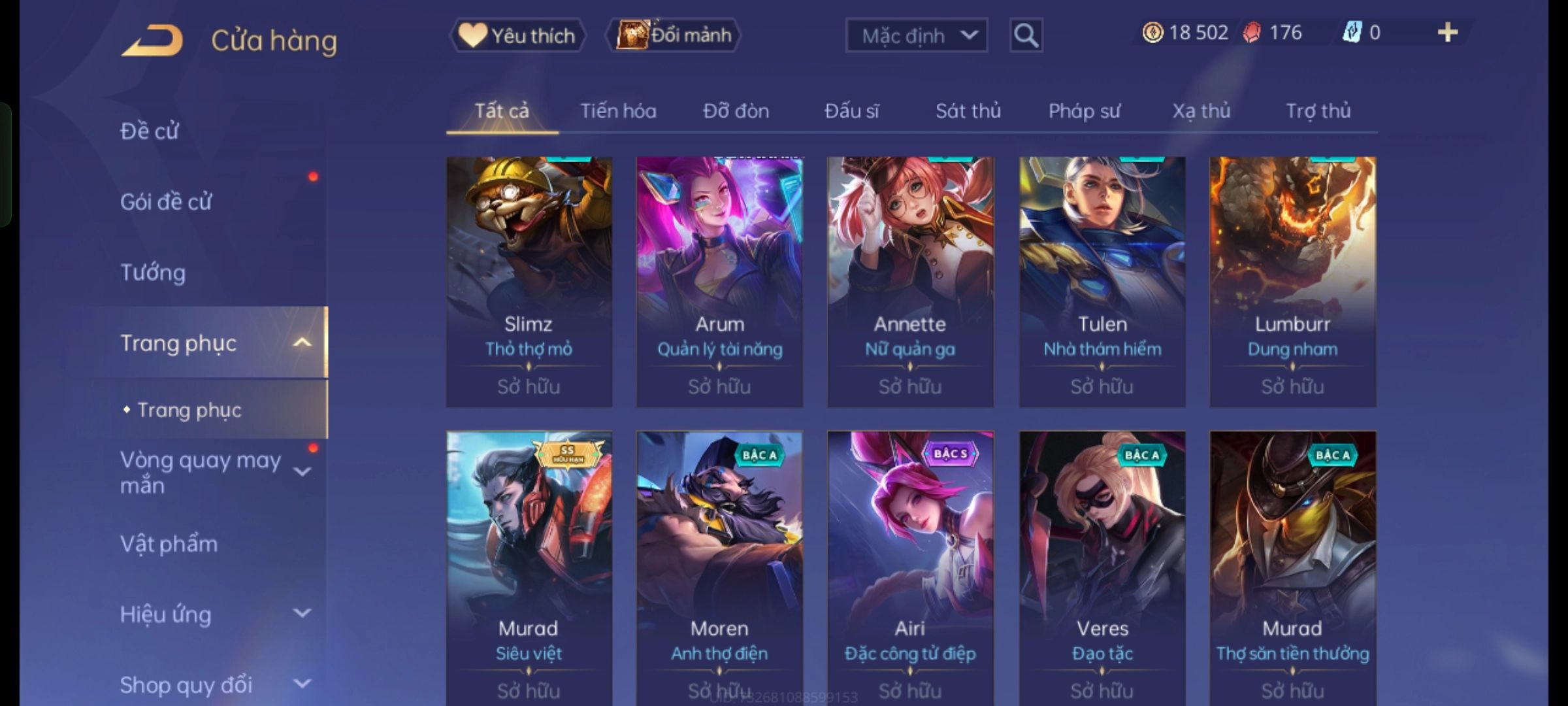1568x706 pixels.
Task: Expand Shop quy đổi section
Action: coord(302,684)
